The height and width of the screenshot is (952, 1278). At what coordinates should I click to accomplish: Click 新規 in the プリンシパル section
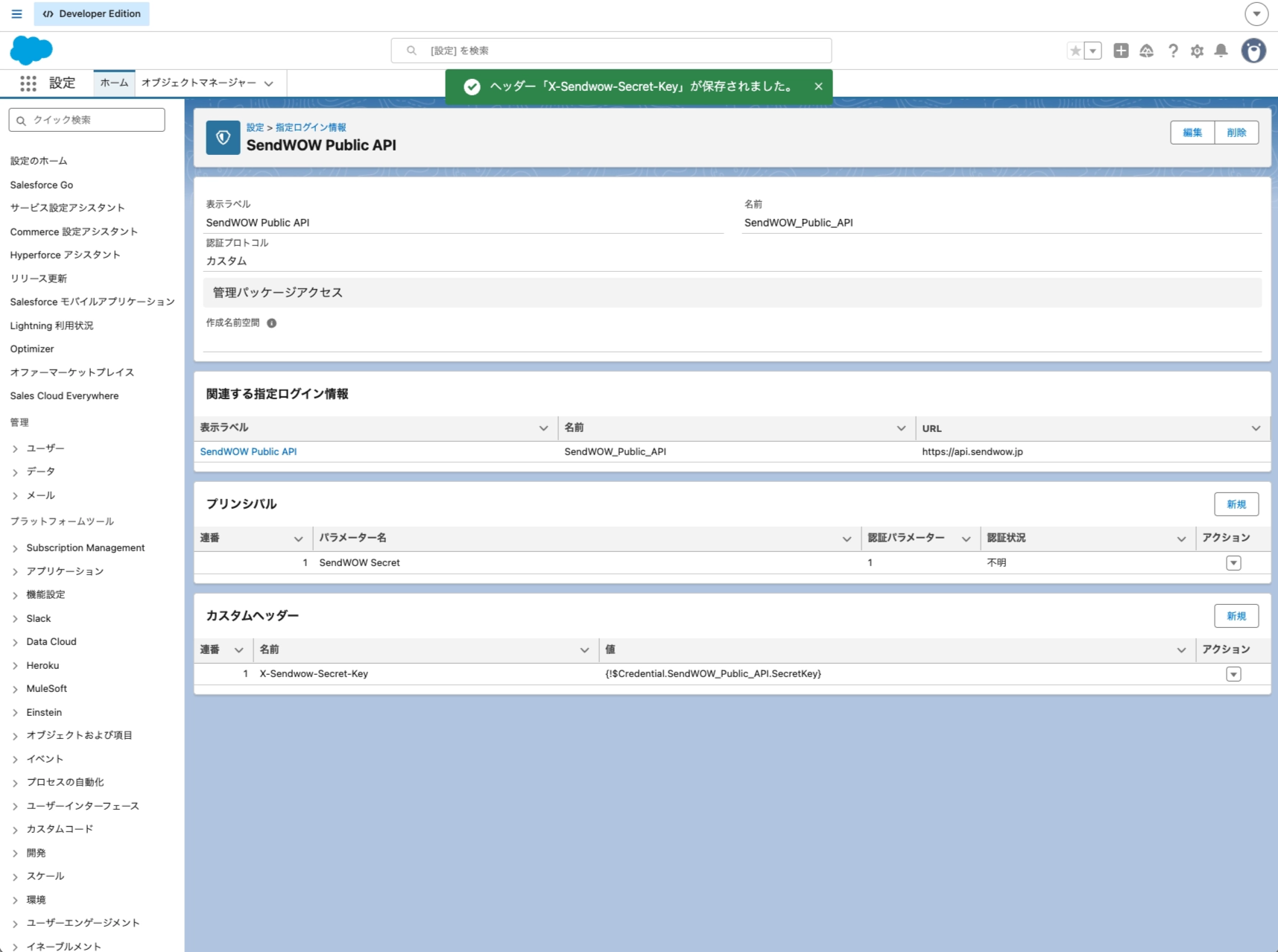(1236, 504)
